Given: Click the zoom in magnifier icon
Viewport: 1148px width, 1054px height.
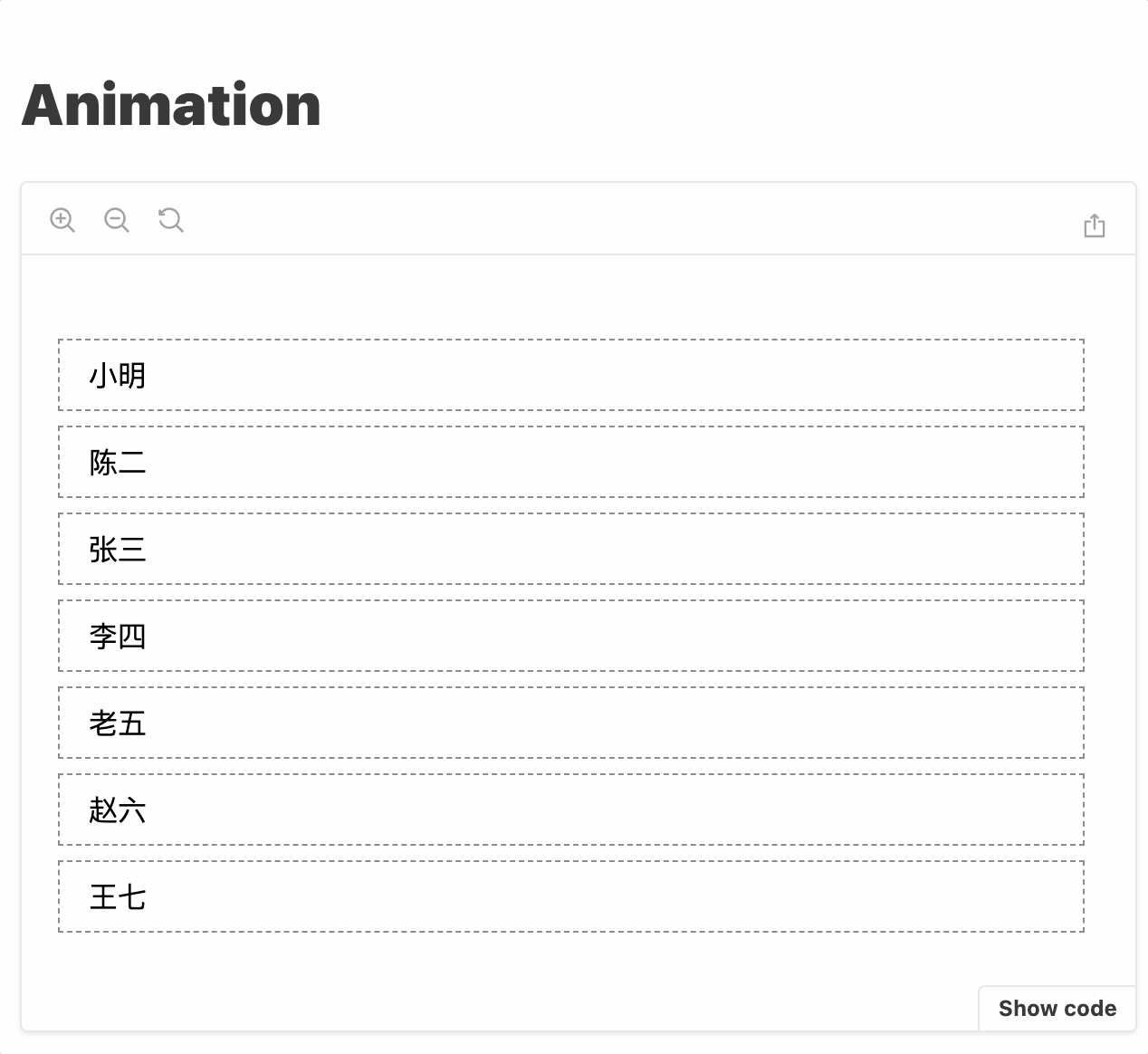Looking at the screenshot, I should pos(62,220).
